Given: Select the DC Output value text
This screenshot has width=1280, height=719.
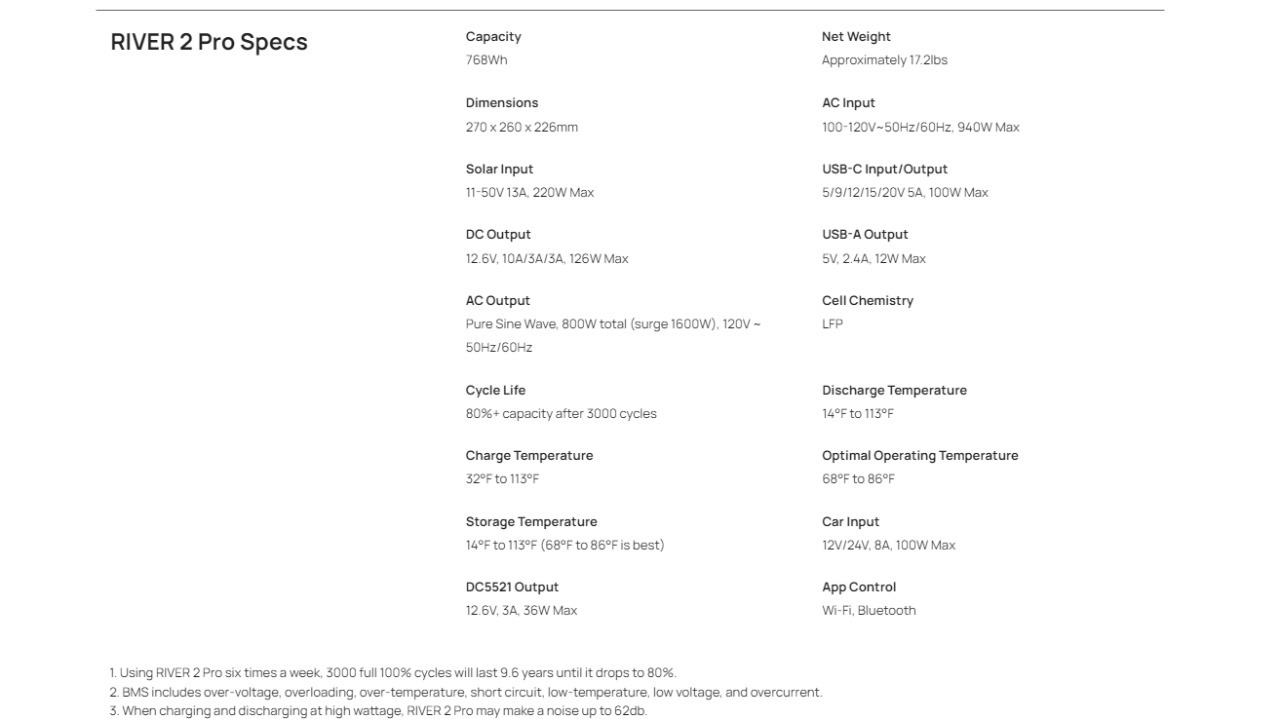Looking at the screenshot, I should [x=547, y=259].
